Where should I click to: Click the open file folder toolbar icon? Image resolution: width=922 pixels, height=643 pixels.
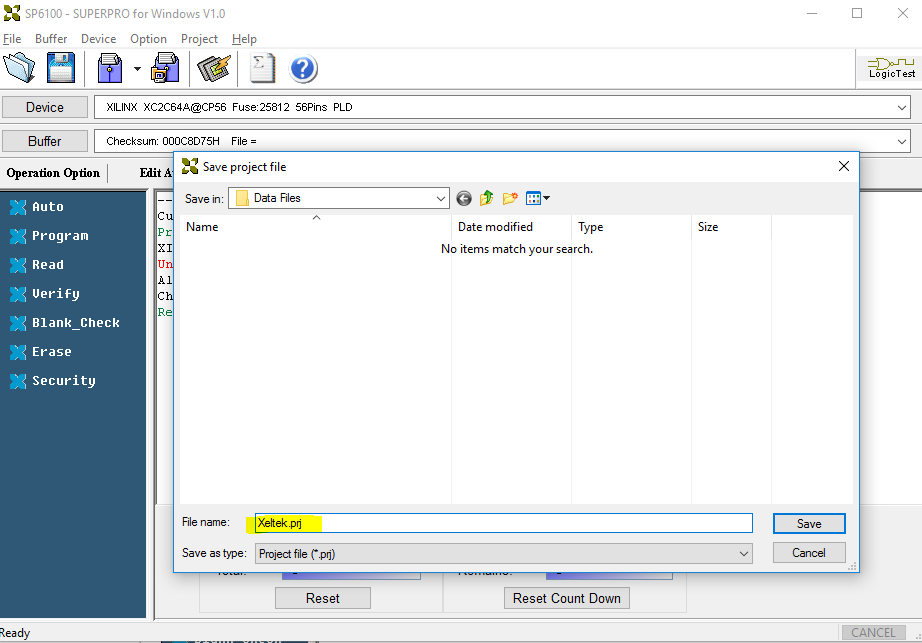20,68
